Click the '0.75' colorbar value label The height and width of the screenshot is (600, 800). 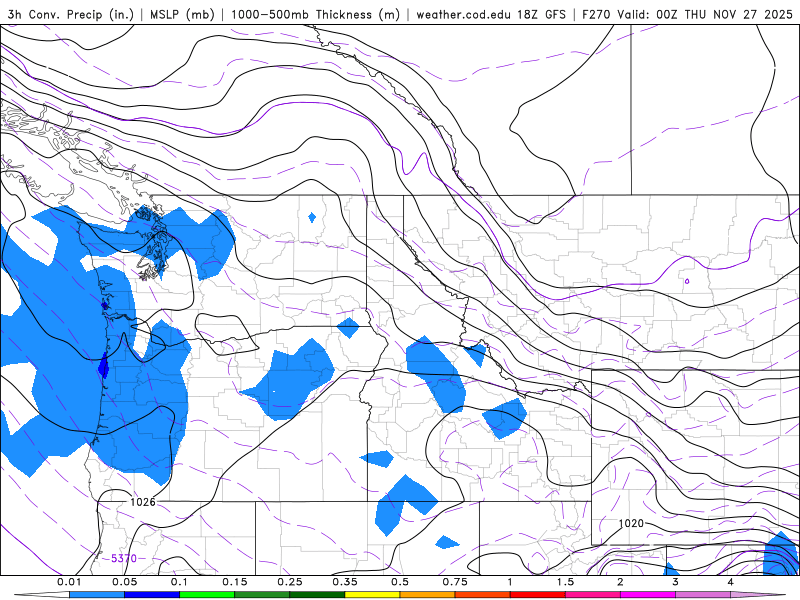point(455,582)
